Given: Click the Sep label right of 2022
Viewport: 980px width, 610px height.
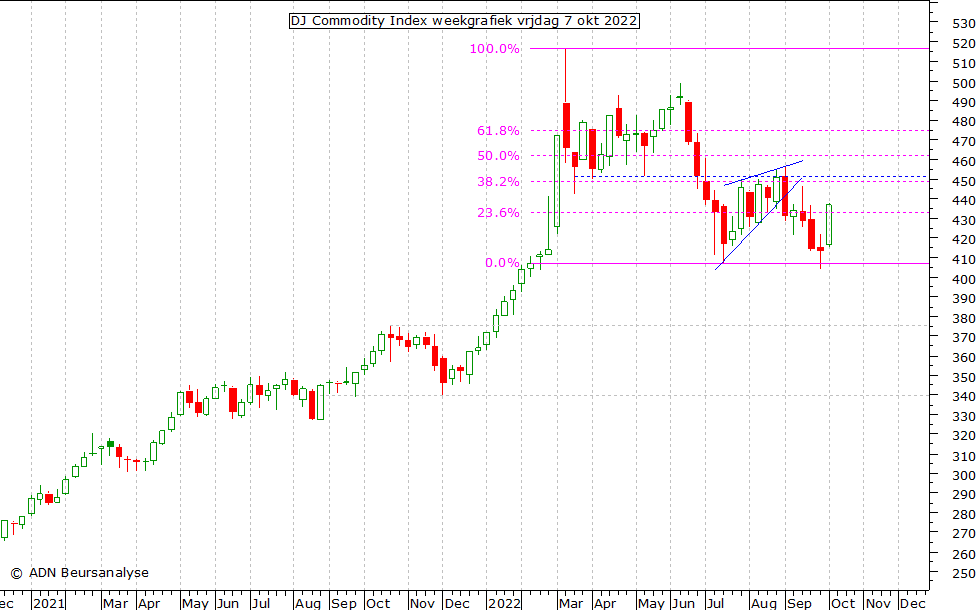Looking at the screenshot, I should click(799, 603).
